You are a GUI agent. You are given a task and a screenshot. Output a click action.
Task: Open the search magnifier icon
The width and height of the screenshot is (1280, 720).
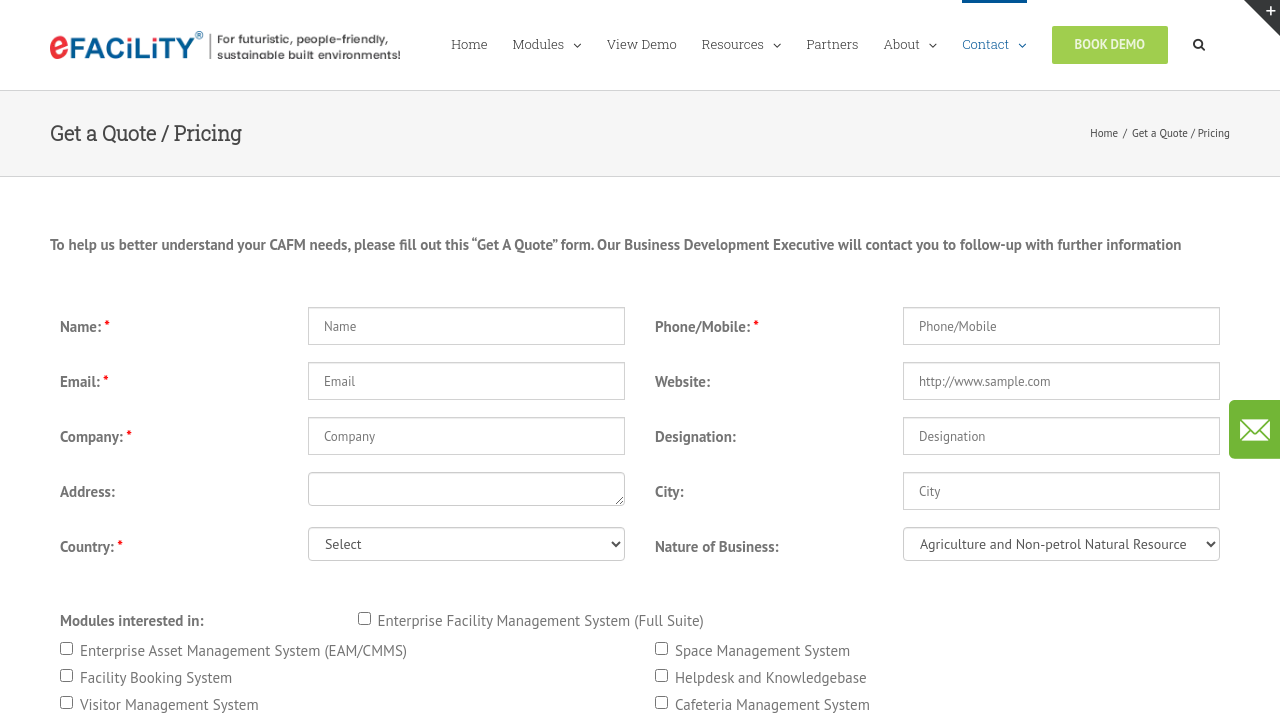pos(1199,45)
